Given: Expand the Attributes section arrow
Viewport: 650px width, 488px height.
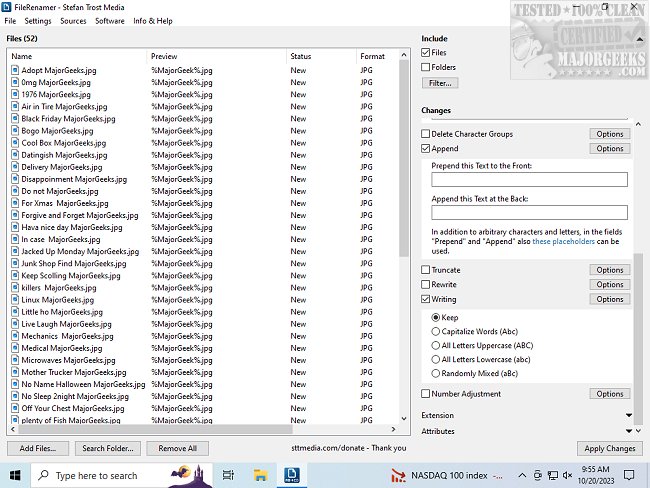Looking at the screenshot, I should click(x=629, y=431).
